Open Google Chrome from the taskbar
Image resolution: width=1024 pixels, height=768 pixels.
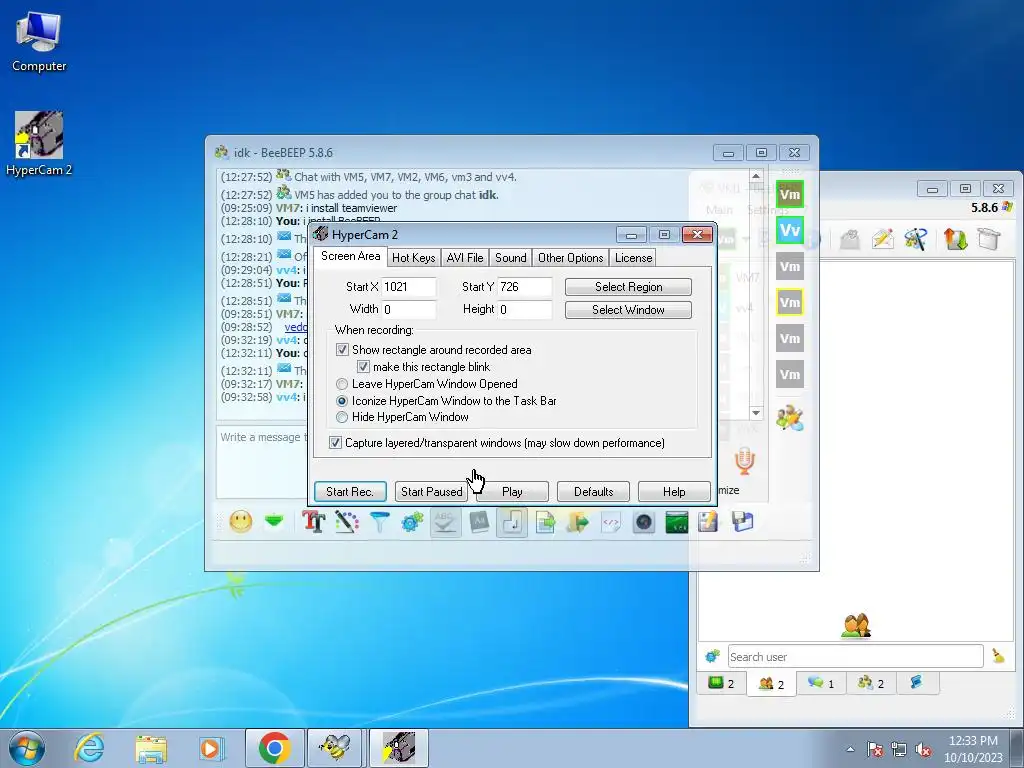[274, 748]
